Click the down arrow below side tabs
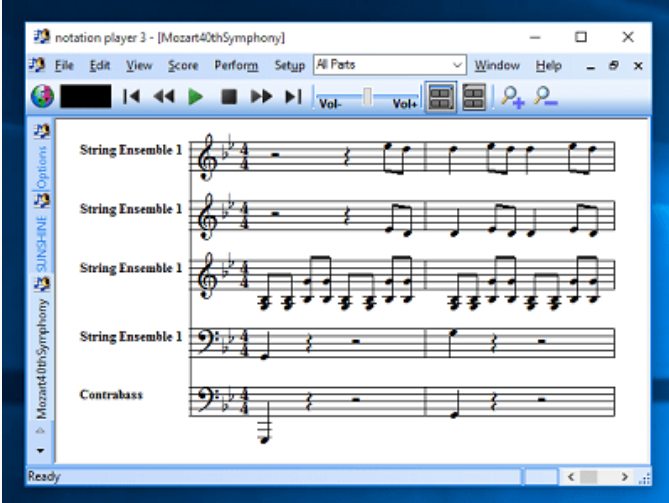The height and width of the screenshot is (503, 669). [40, 451]
